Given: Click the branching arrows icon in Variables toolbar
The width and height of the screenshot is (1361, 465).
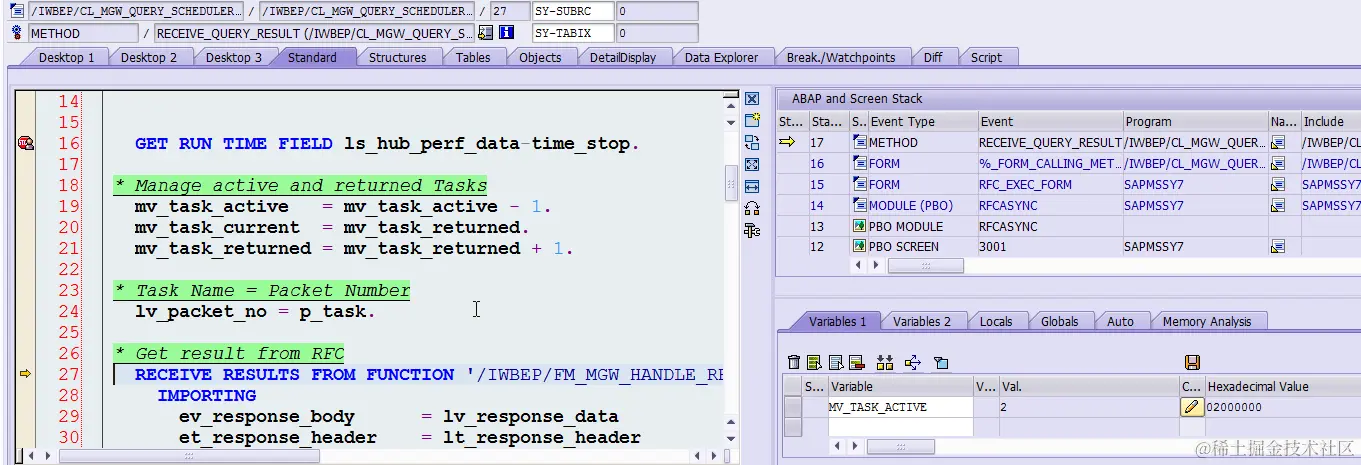Looking at the screenshot, I should coord(912,362).
